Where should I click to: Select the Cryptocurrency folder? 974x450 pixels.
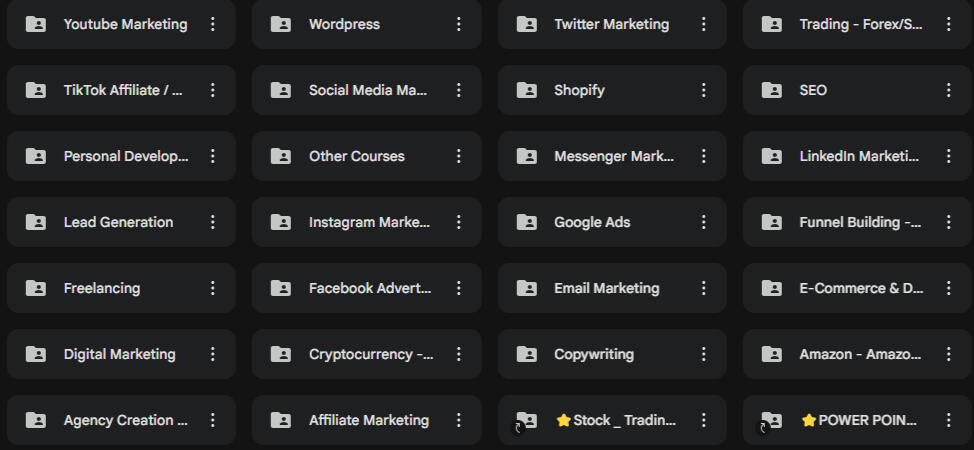click(x=370, y=354)
